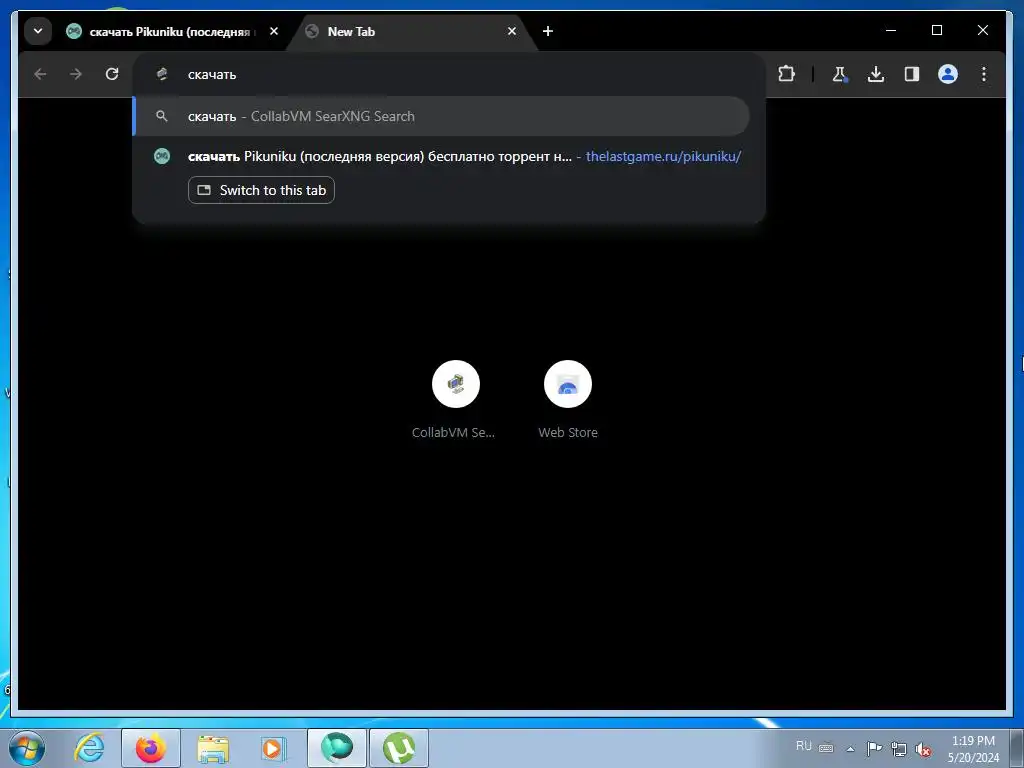Open the Chrome Labs flask icon
The width and height of the screenshot is (1024, 768).
(x=840, y=74)
